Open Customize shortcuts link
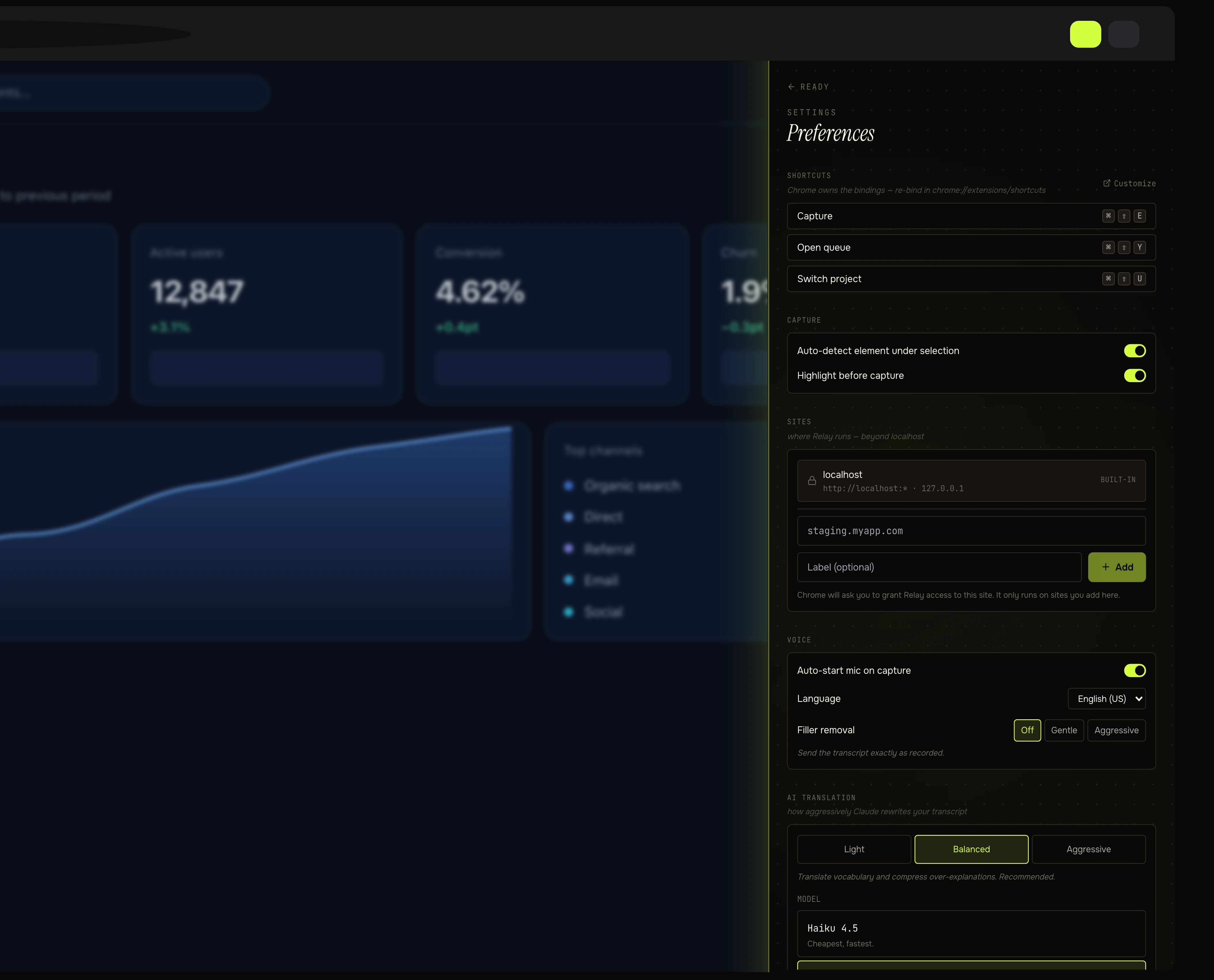 tap(1129, 184)
